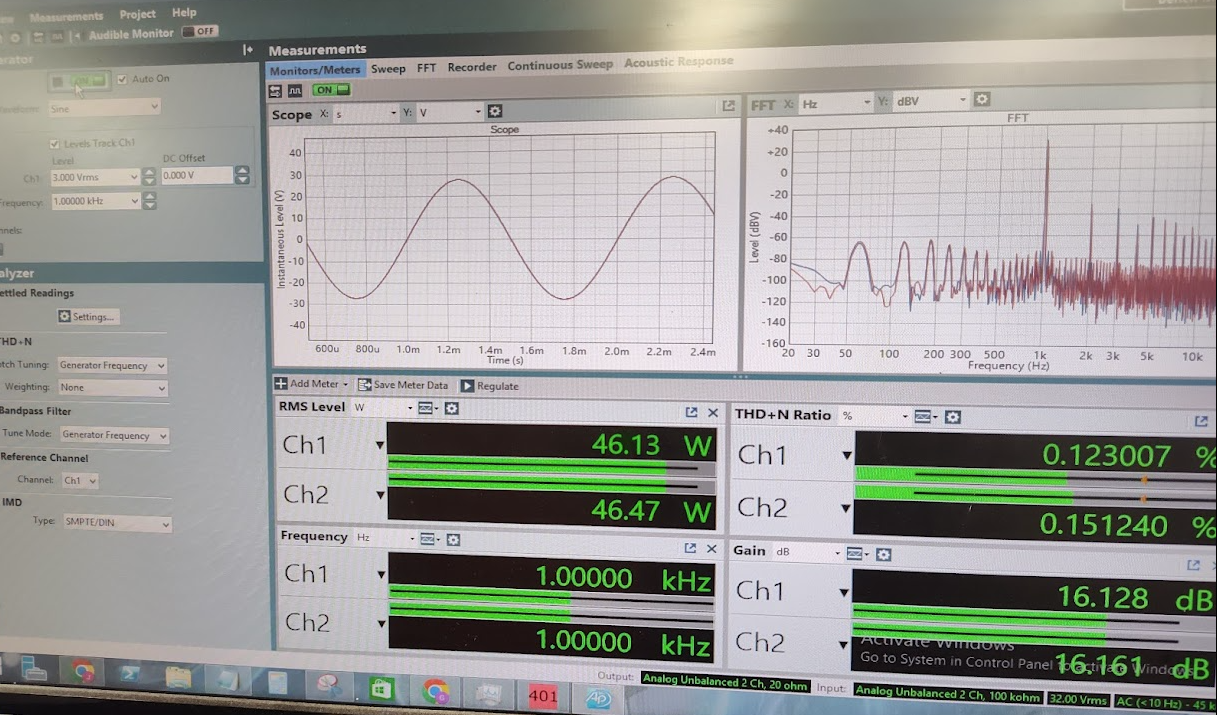Click Save Meter Data icon
Screen dimensions: 1217x715
(x=363, y=385)
